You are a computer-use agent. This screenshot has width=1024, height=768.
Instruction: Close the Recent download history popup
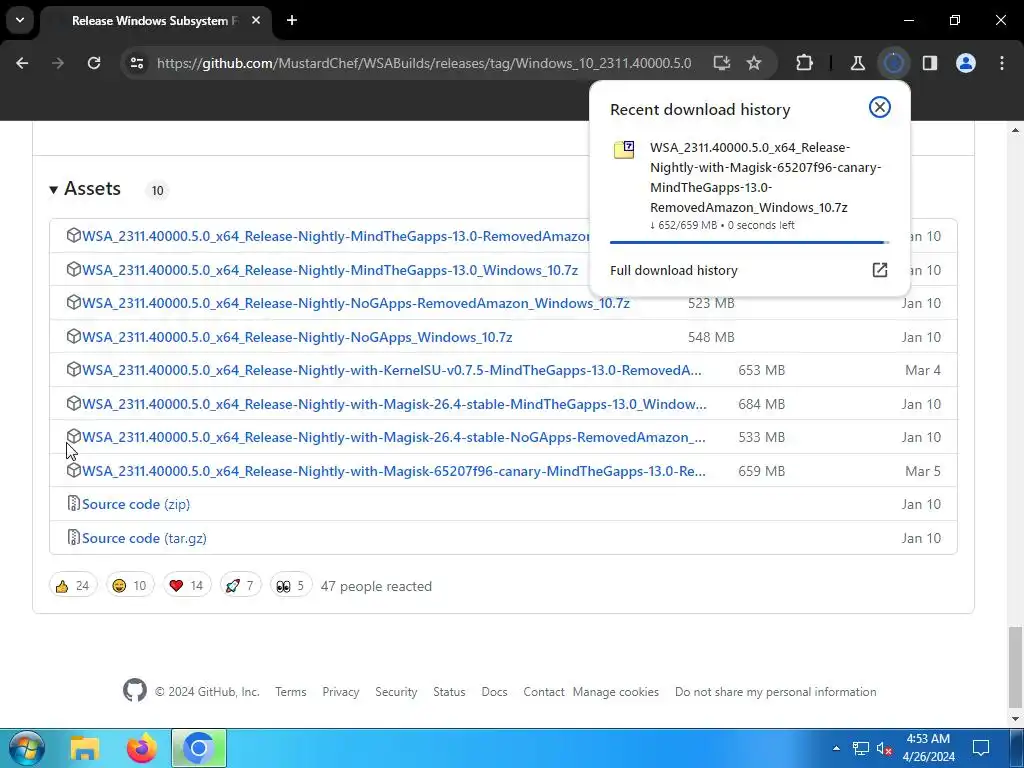coord(880,107)
